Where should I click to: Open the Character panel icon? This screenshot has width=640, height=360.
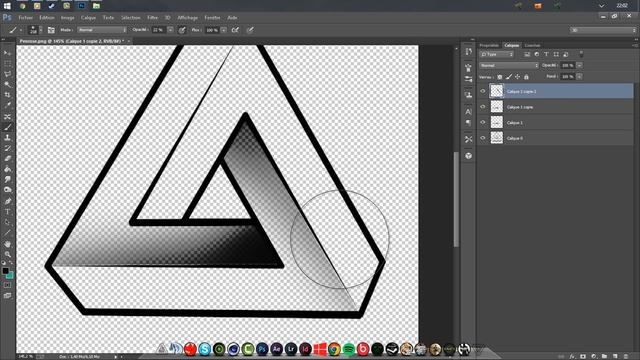point(468,111)
